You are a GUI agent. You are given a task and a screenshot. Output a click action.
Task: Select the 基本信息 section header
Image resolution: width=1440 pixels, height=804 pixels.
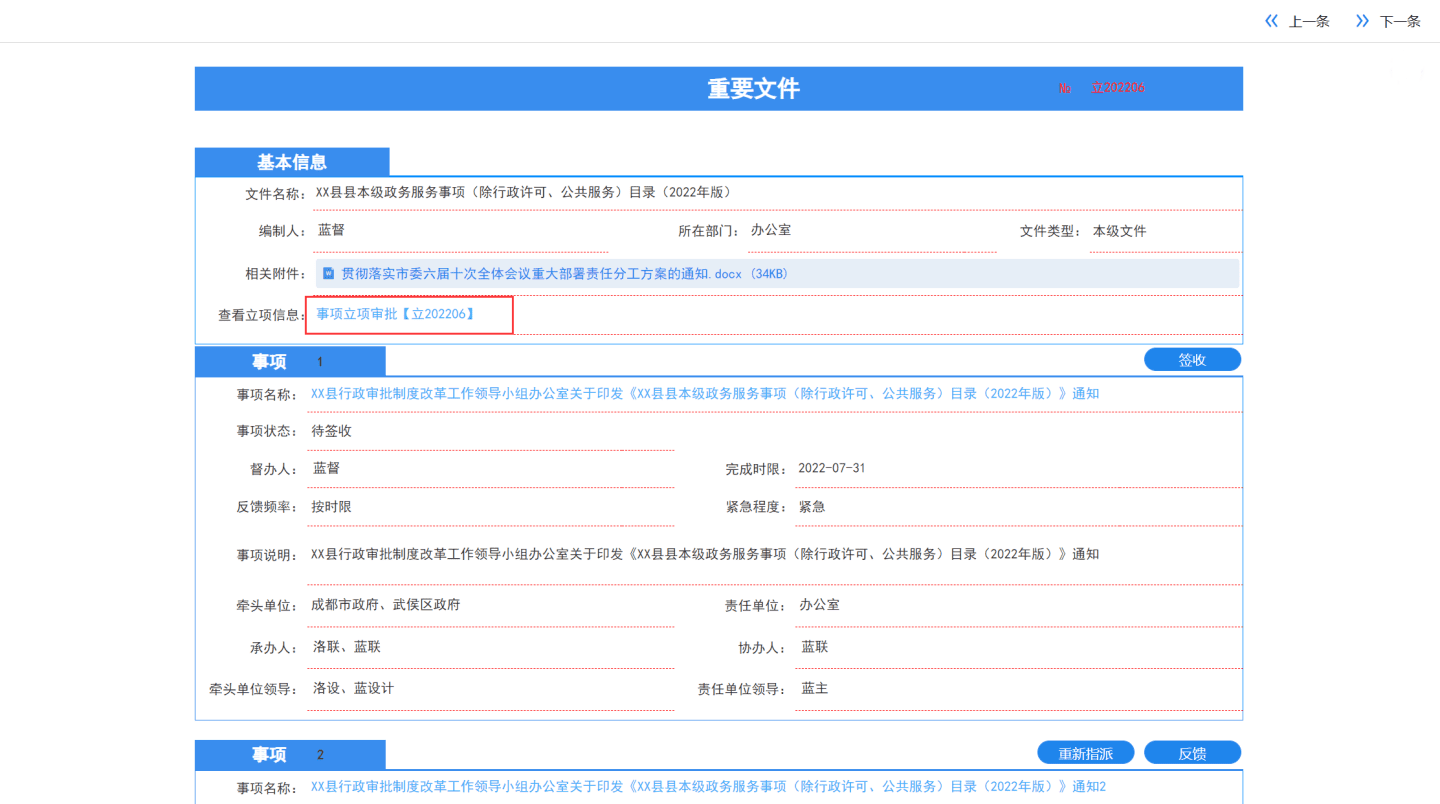[x=292, y=162]
